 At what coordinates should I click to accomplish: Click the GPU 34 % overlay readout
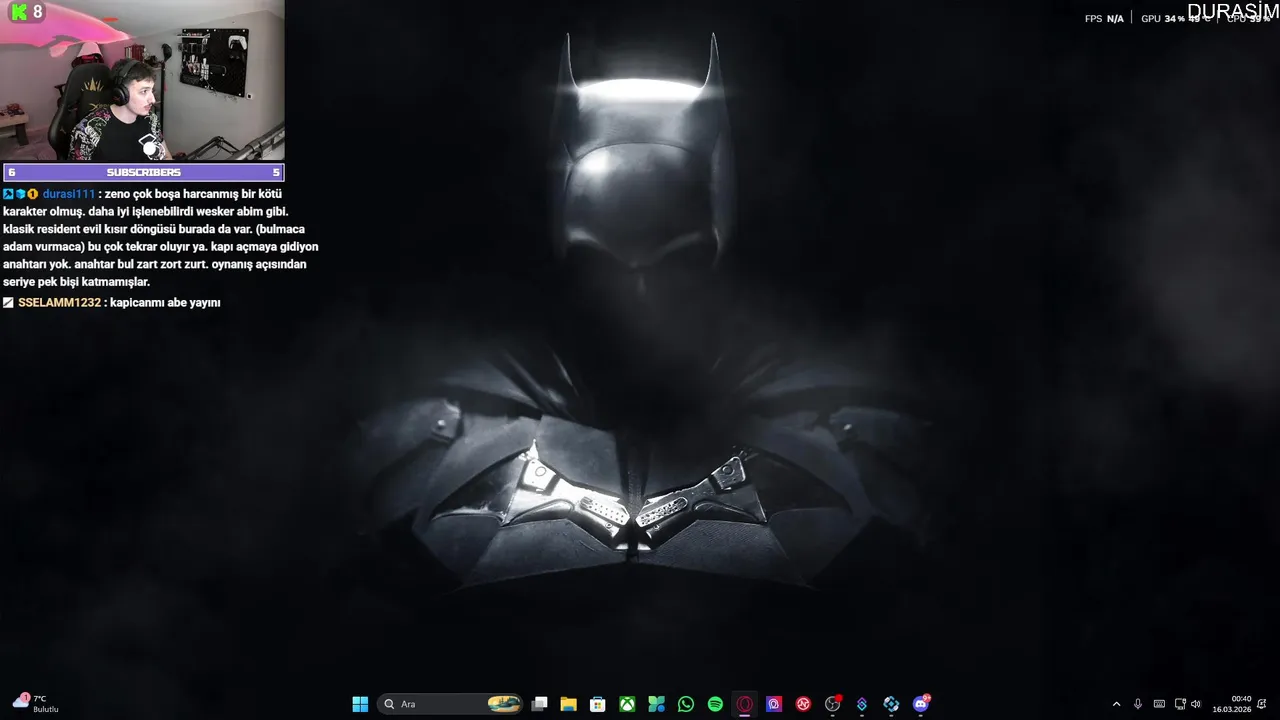1163,18
